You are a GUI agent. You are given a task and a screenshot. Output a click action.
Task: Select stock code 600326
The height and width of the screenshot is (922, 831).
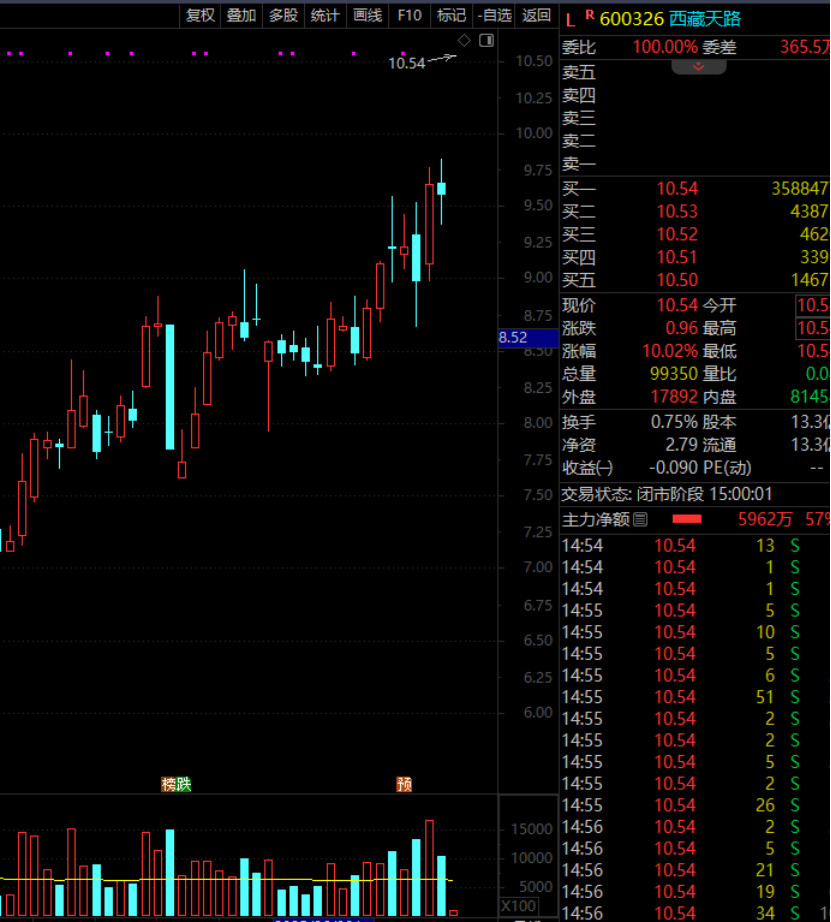click(x=632, y=19)
